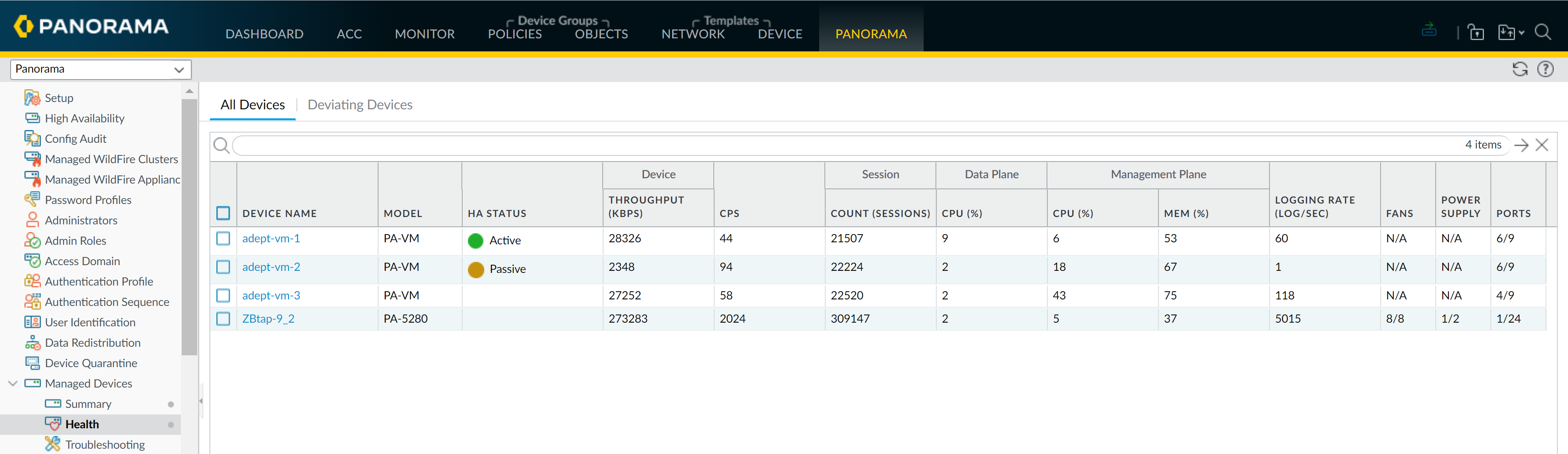Click the Troubleshooting wrench icon
Image resolution: width=1568 pixels, height=454 pixels.
[x=53, y=444]
